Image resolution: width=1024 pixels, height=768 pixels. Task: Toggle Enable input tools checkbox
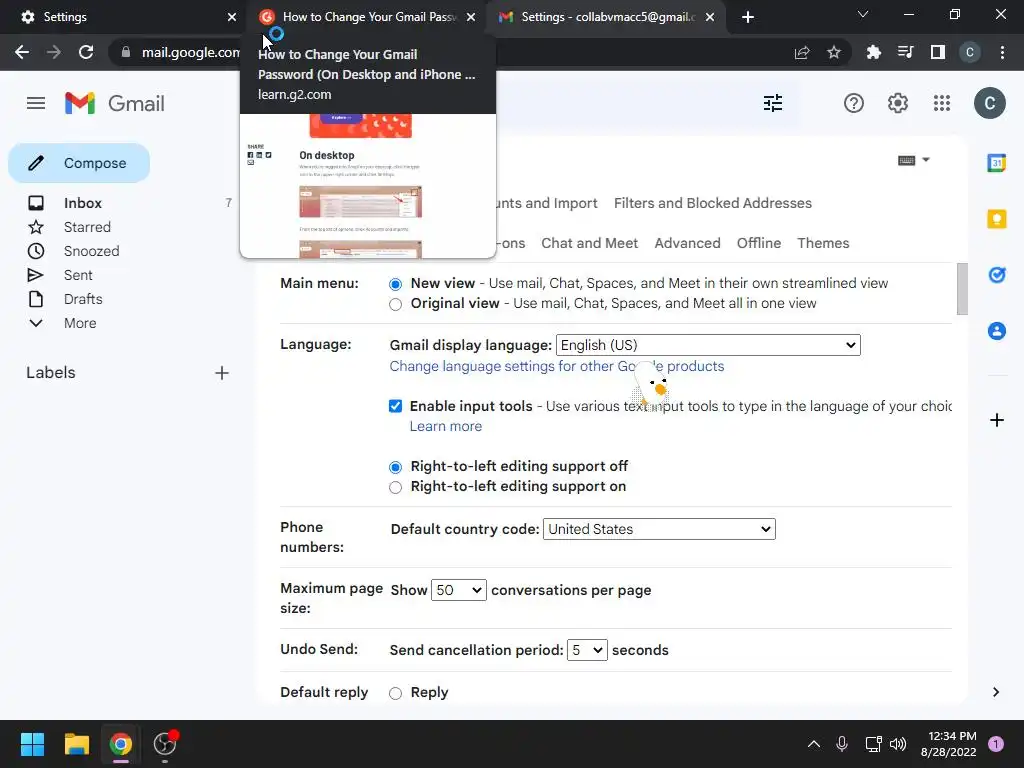coord(395,406)
